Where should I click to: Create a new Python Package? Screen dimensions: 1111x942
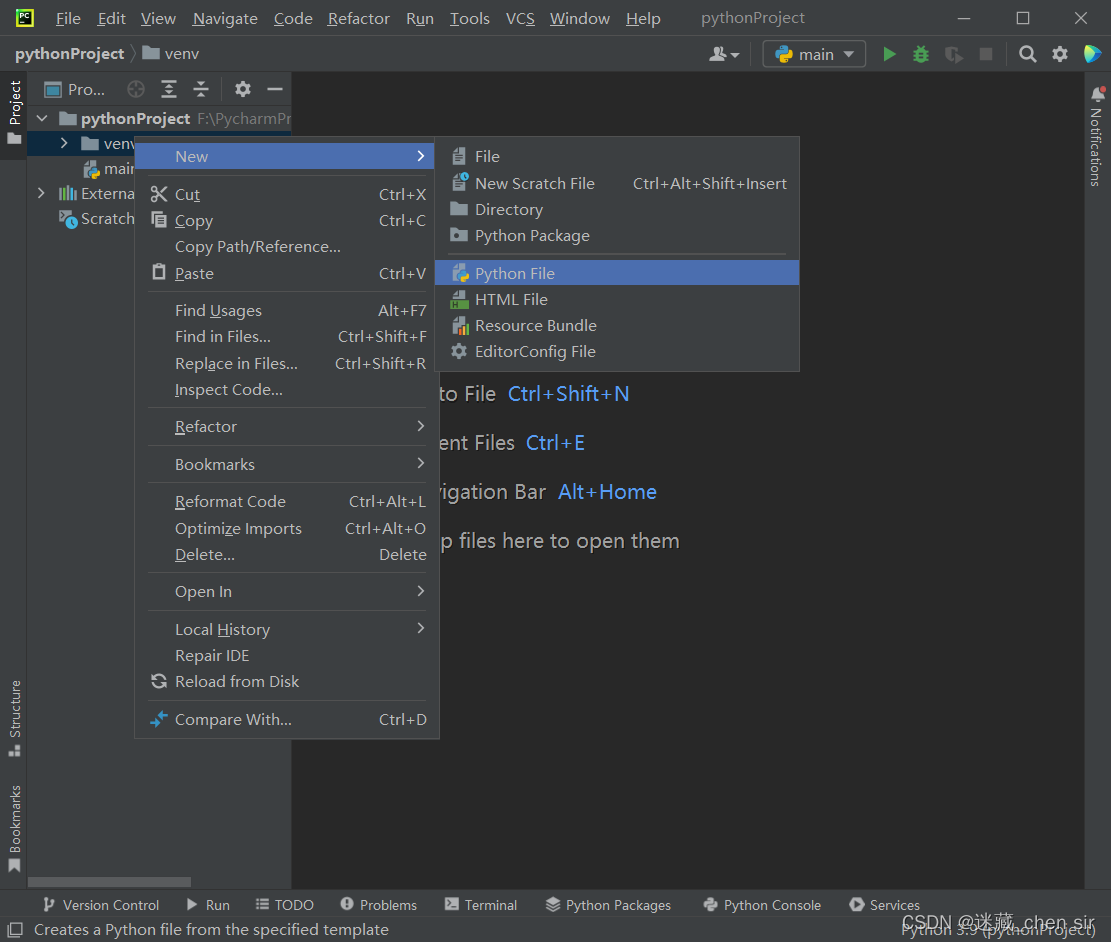617,235
